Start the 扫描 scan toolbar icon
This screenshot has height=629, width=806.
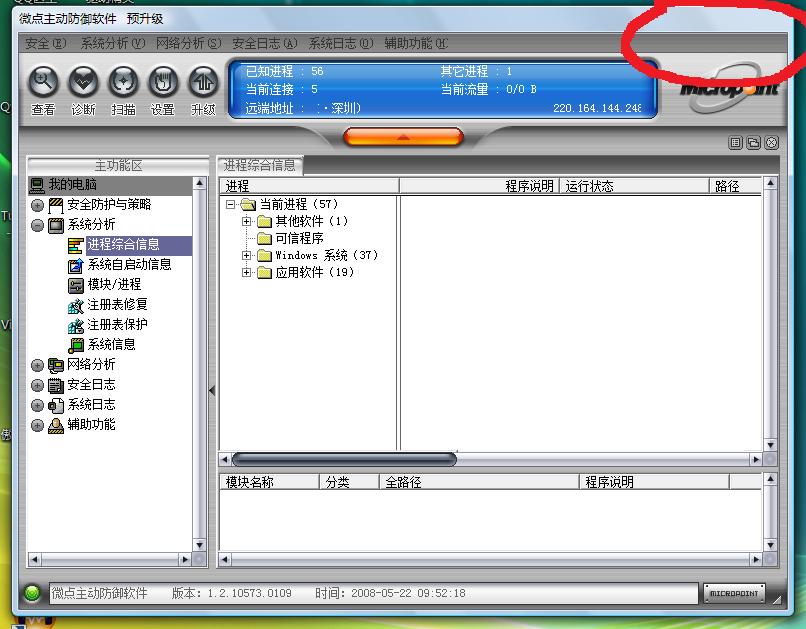click(123, 82)
